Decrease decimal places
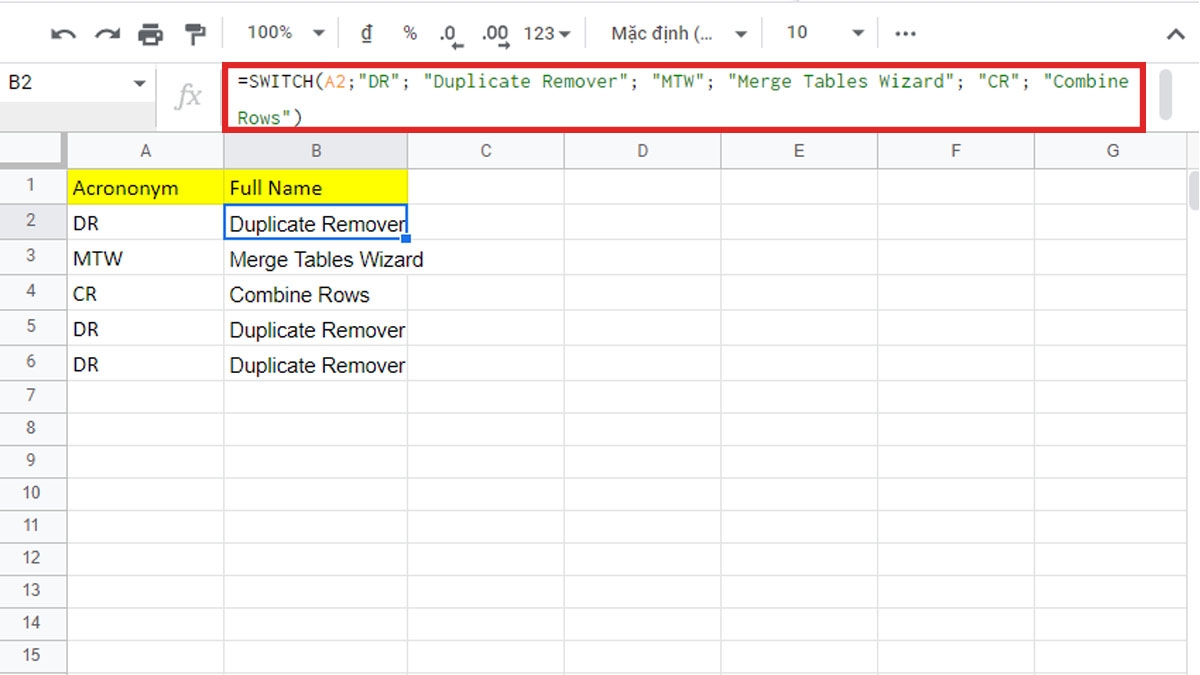Image resolution: width=1200 pixels, height=675 pixels. pos(449,32)
